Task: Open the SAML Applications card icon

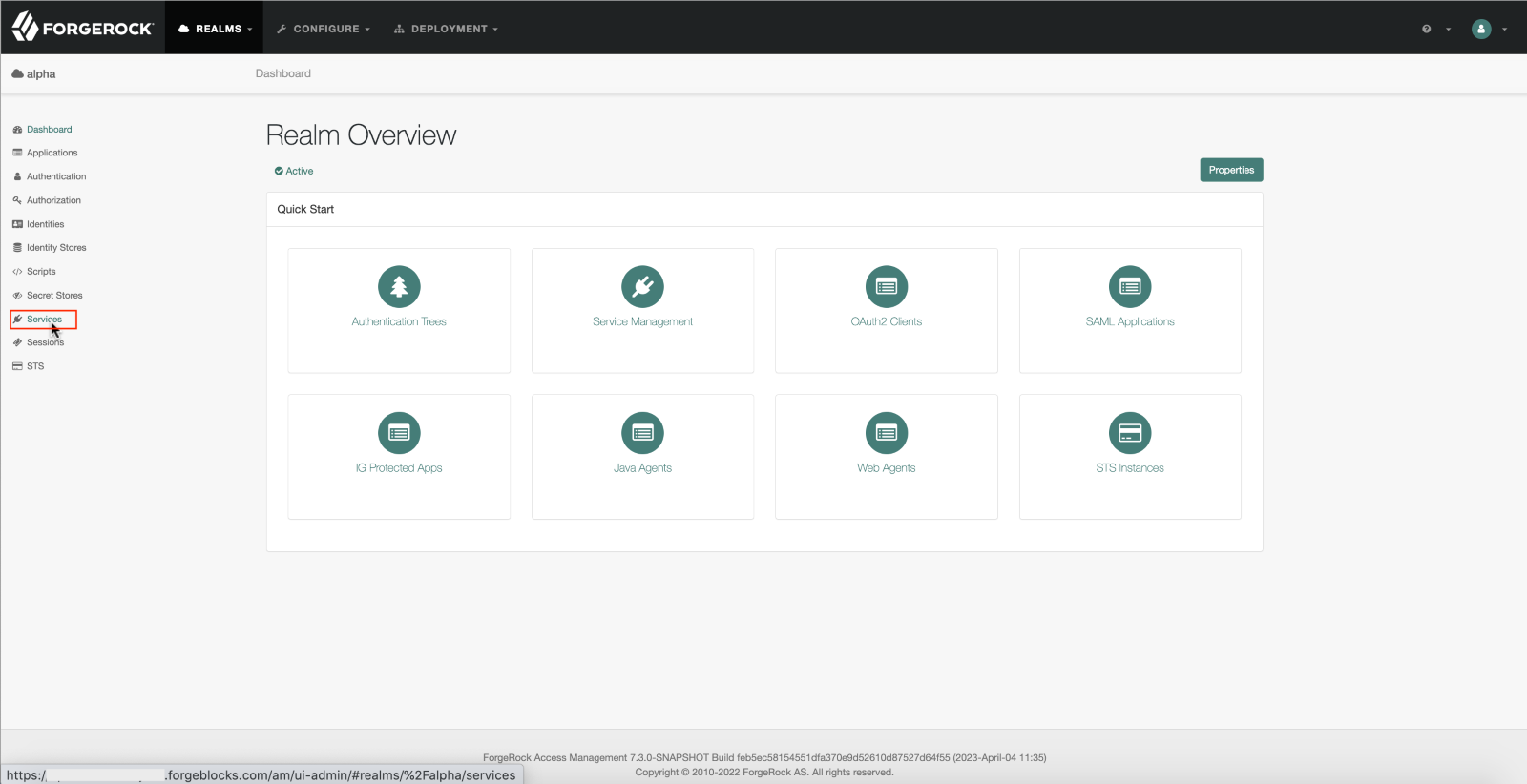Action: coord(1130,286)
